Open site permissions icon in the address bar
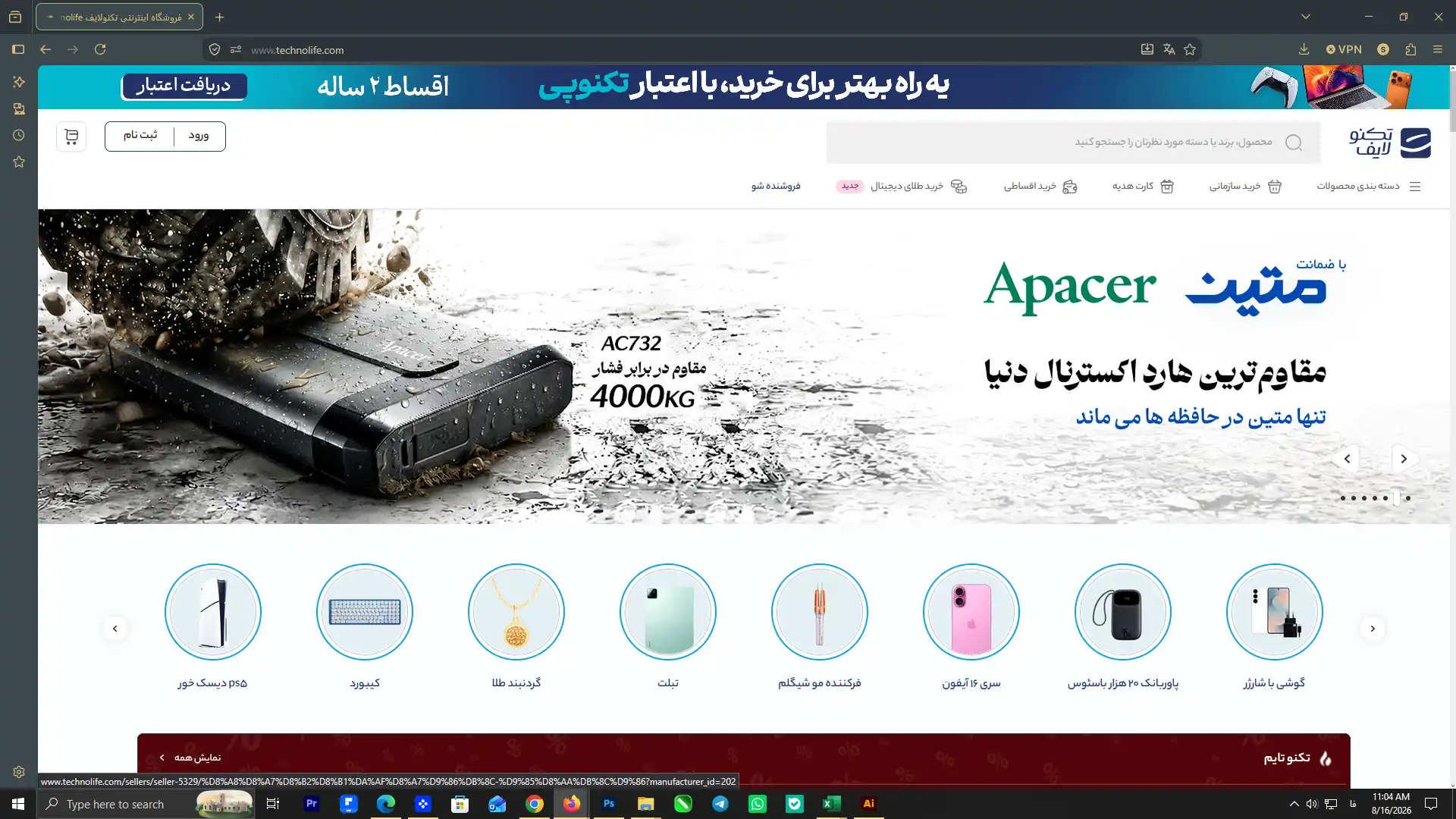 click(236, 49)
